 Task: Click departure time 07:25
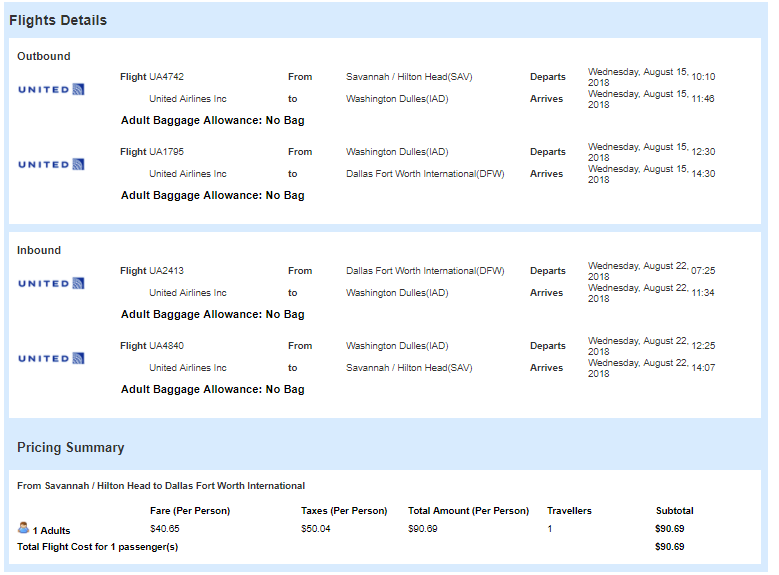pos(703,271)
